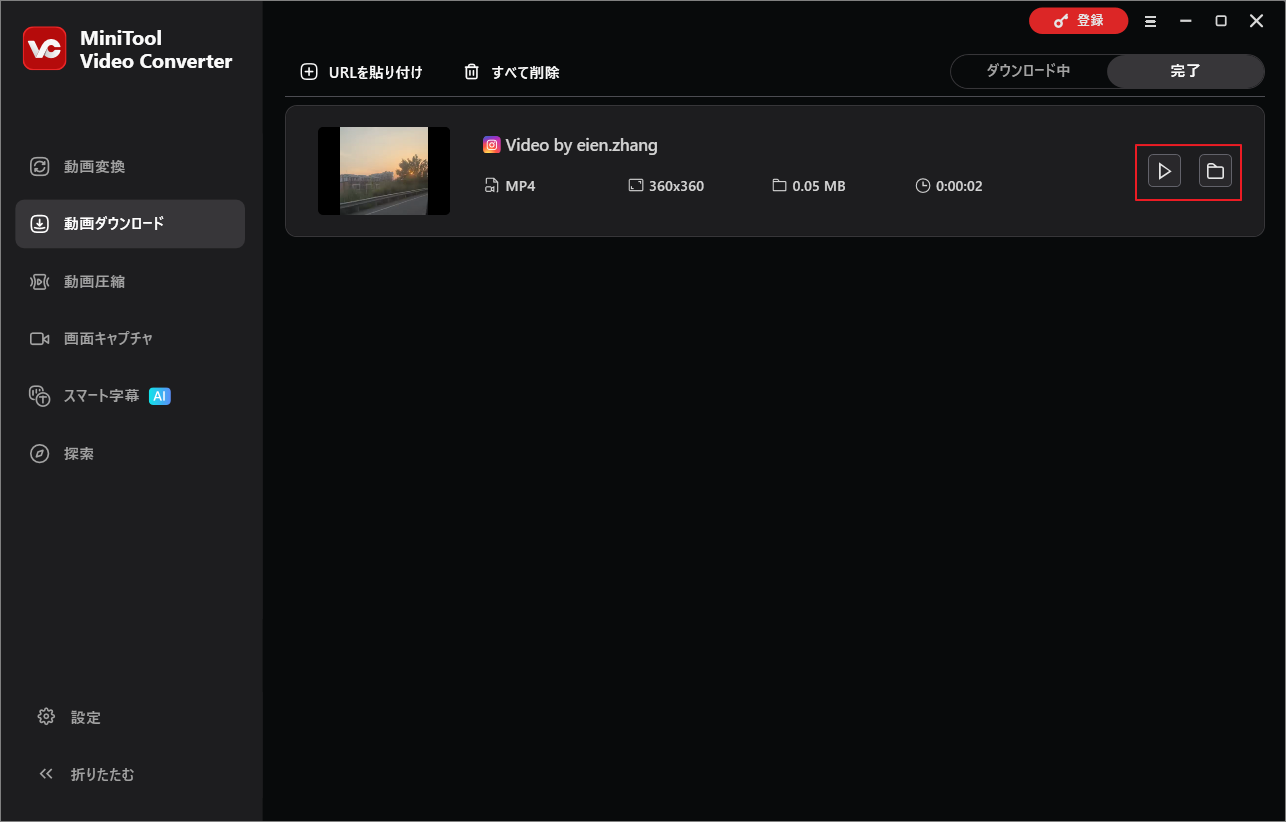Click the すべて削除 trash icon

pyautogui.click(x=471, y=71)
